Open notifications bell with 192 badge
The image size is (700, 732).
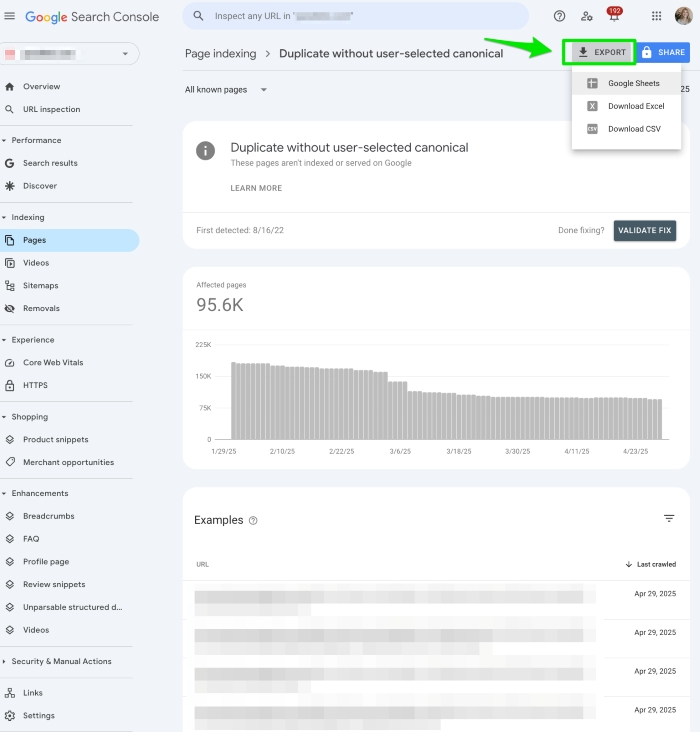[614, 15]
